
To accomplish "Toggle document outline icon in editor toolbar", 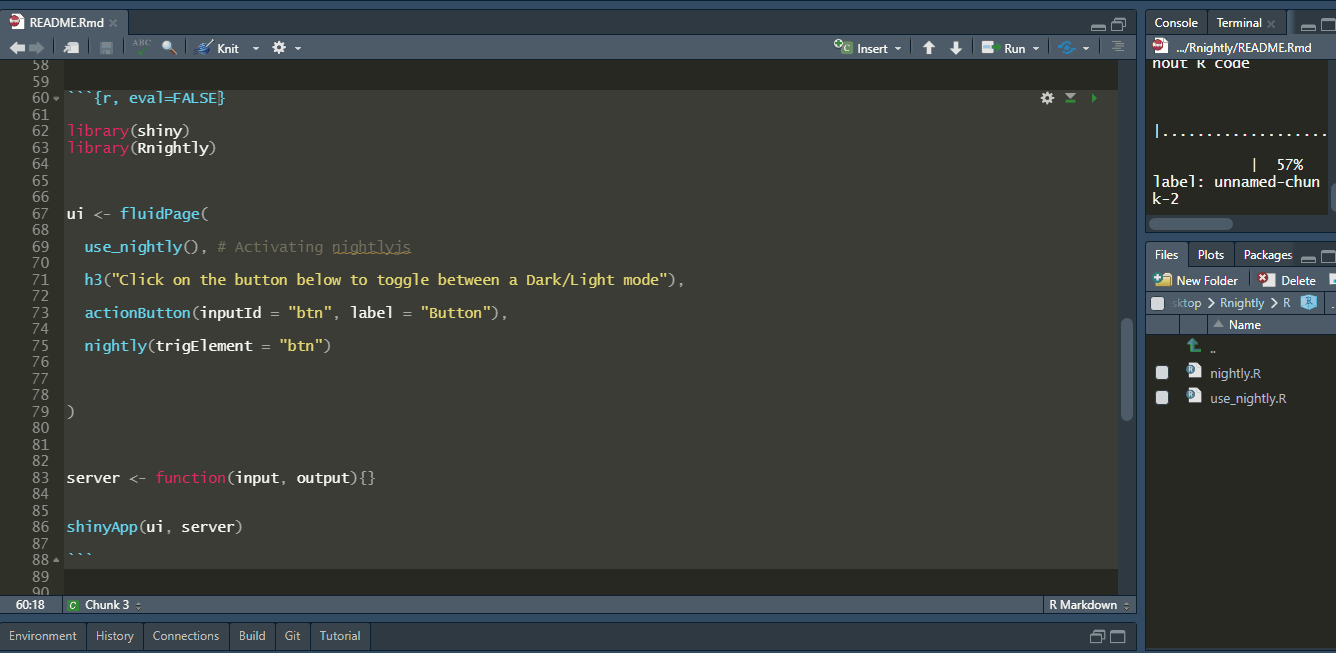I will pos(1118,47).
